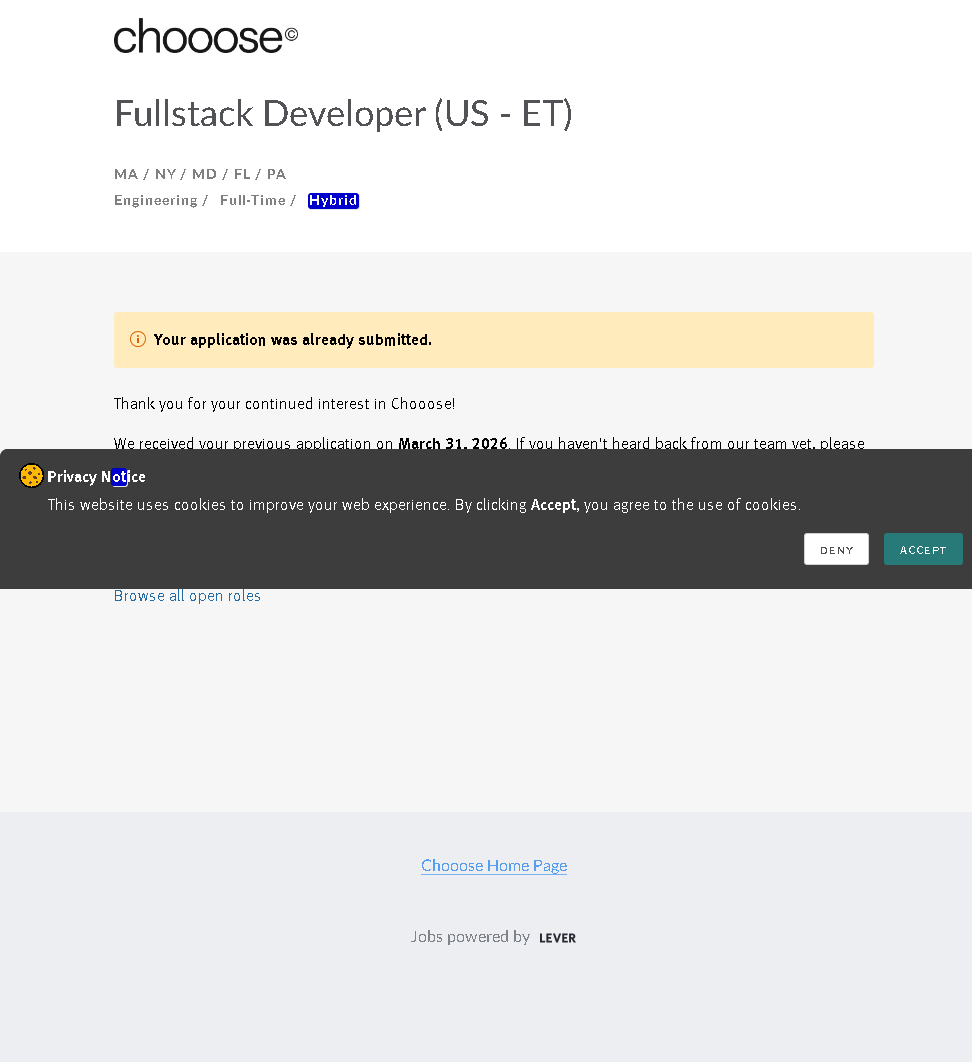The height and width of the screenshot is (1062, 972).
Task: Click the Full-Time commitment label
Action: point(253,201)
